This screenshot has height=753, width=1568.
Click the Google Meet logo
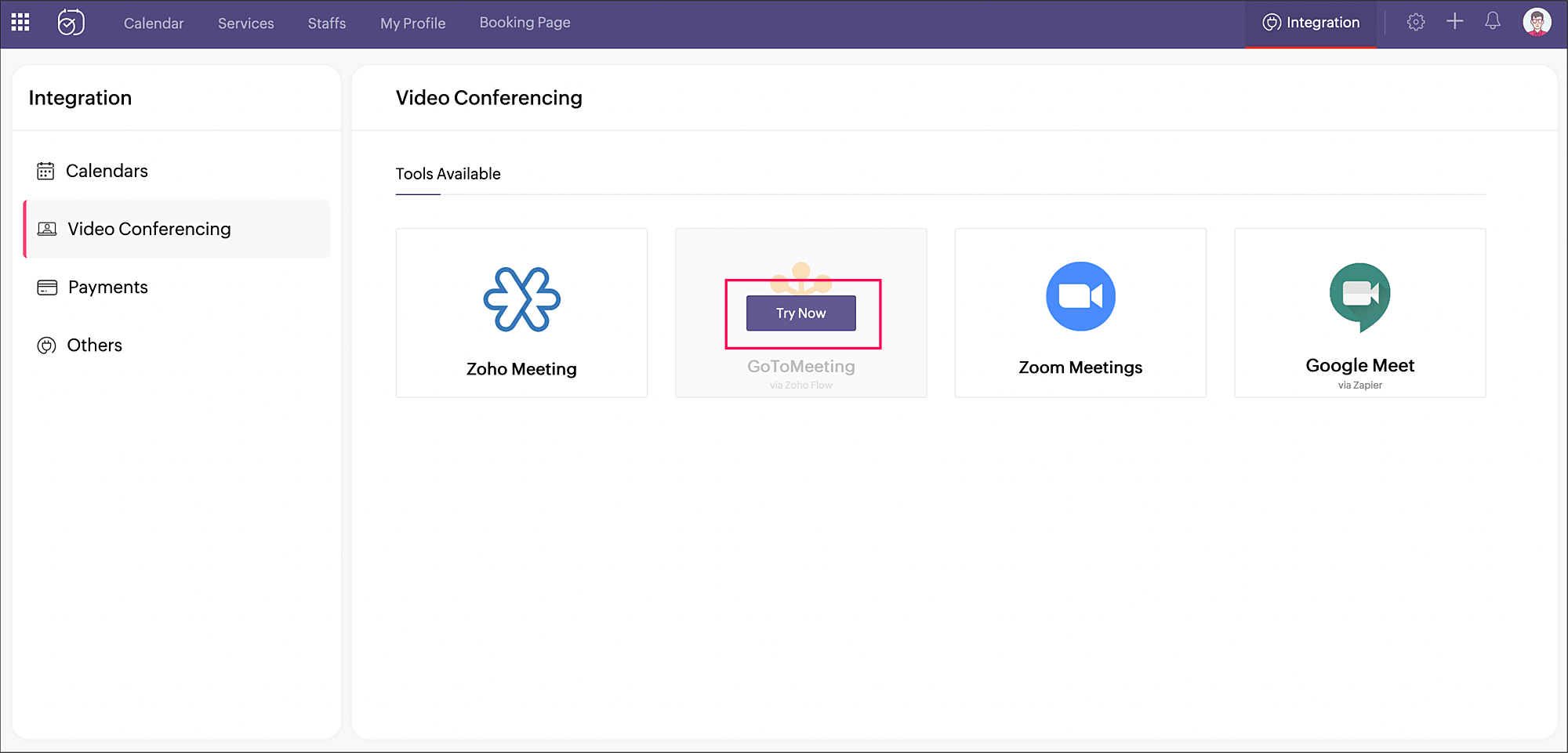[1360, 297]
